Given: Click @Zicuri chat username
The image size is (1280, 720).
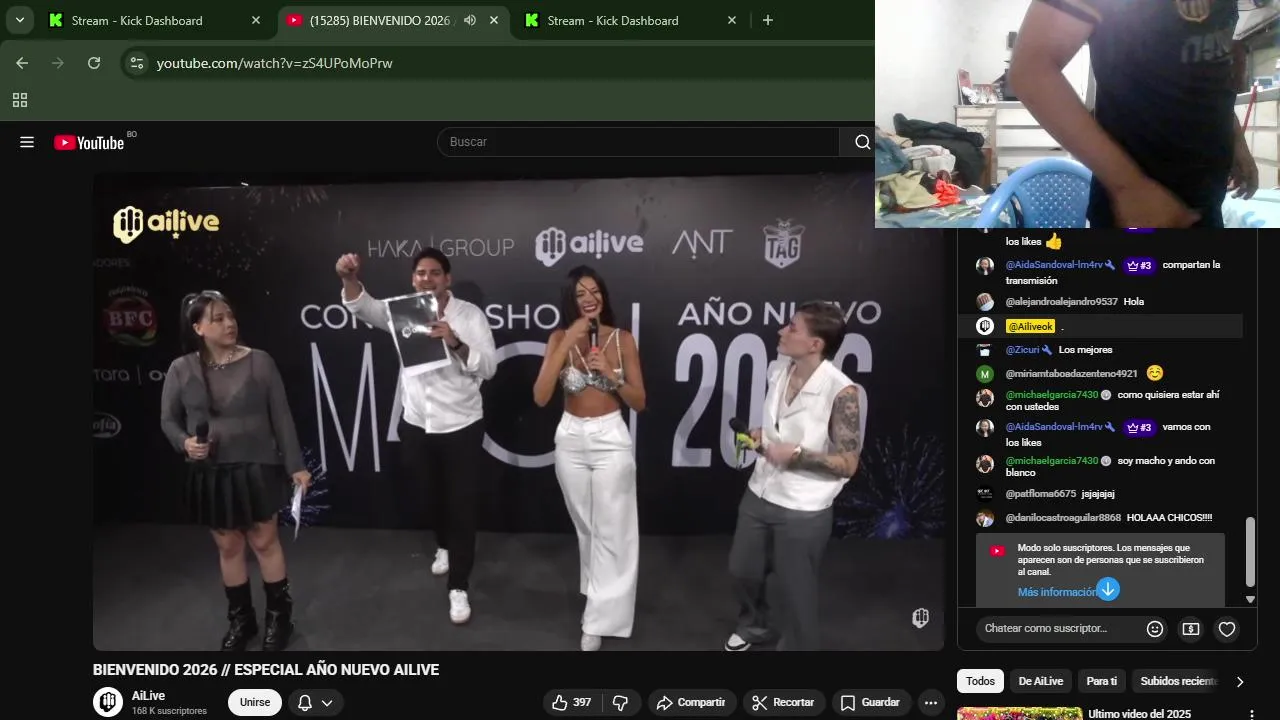Looking at the screenshot, I should pyautogui.click(x=1022, y=350).
